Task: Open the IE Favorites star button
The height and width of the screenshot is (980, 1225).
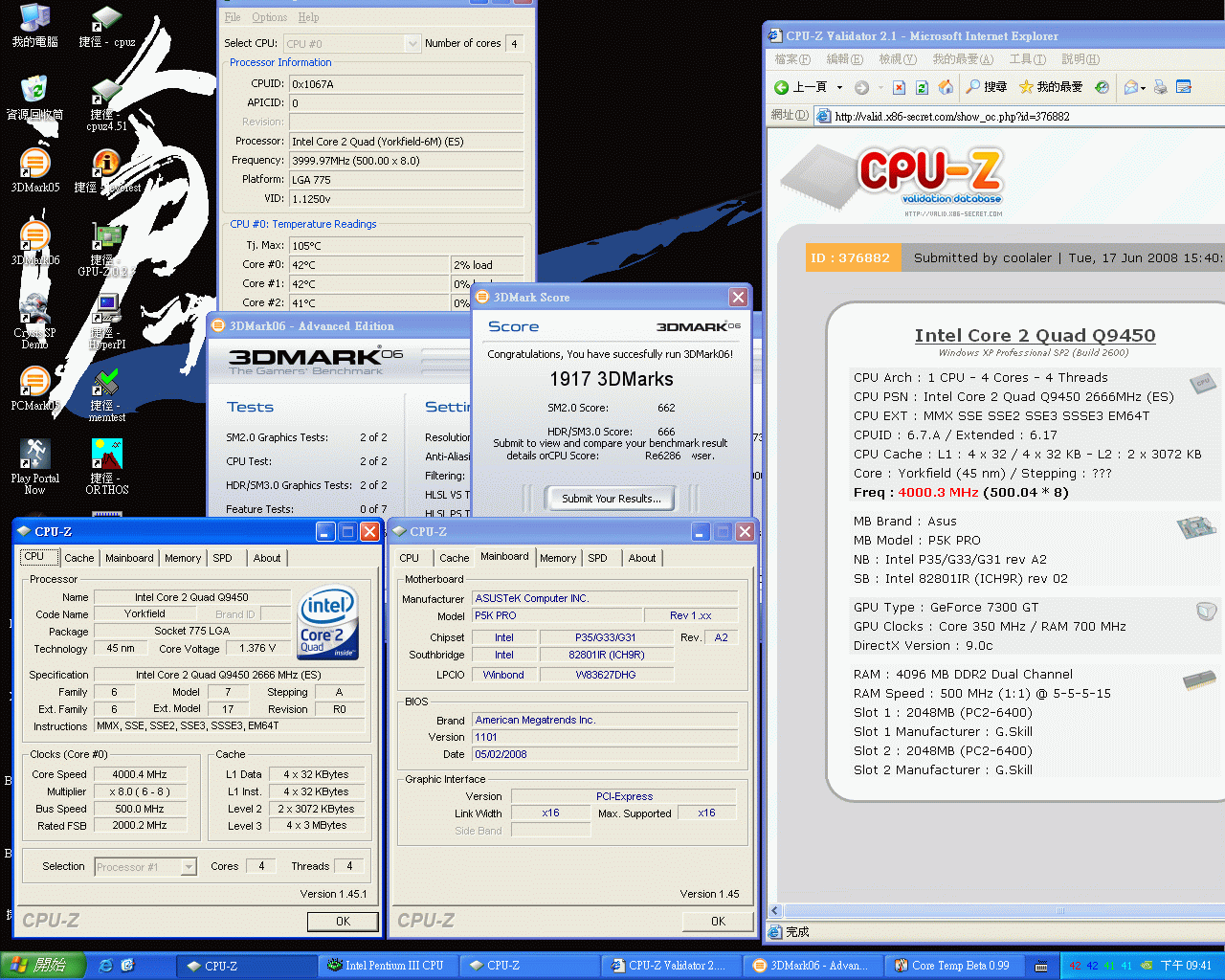Action: coord(1050,87)
